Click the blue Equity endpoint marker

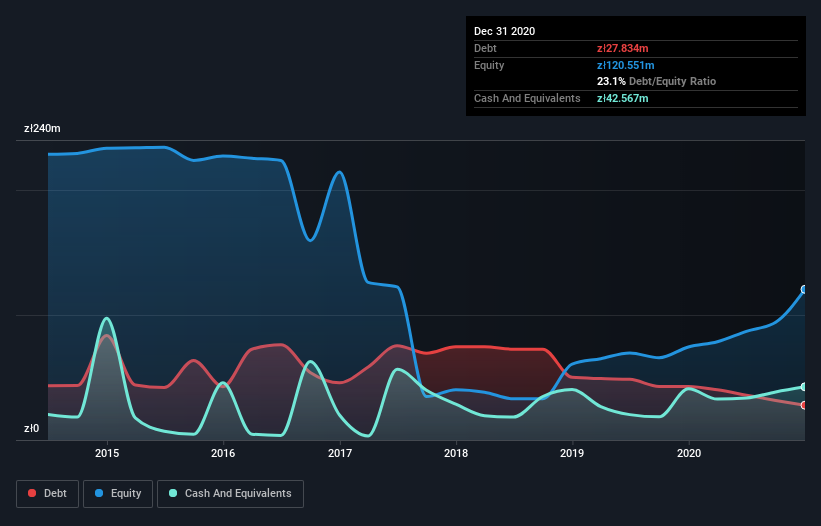804,289
